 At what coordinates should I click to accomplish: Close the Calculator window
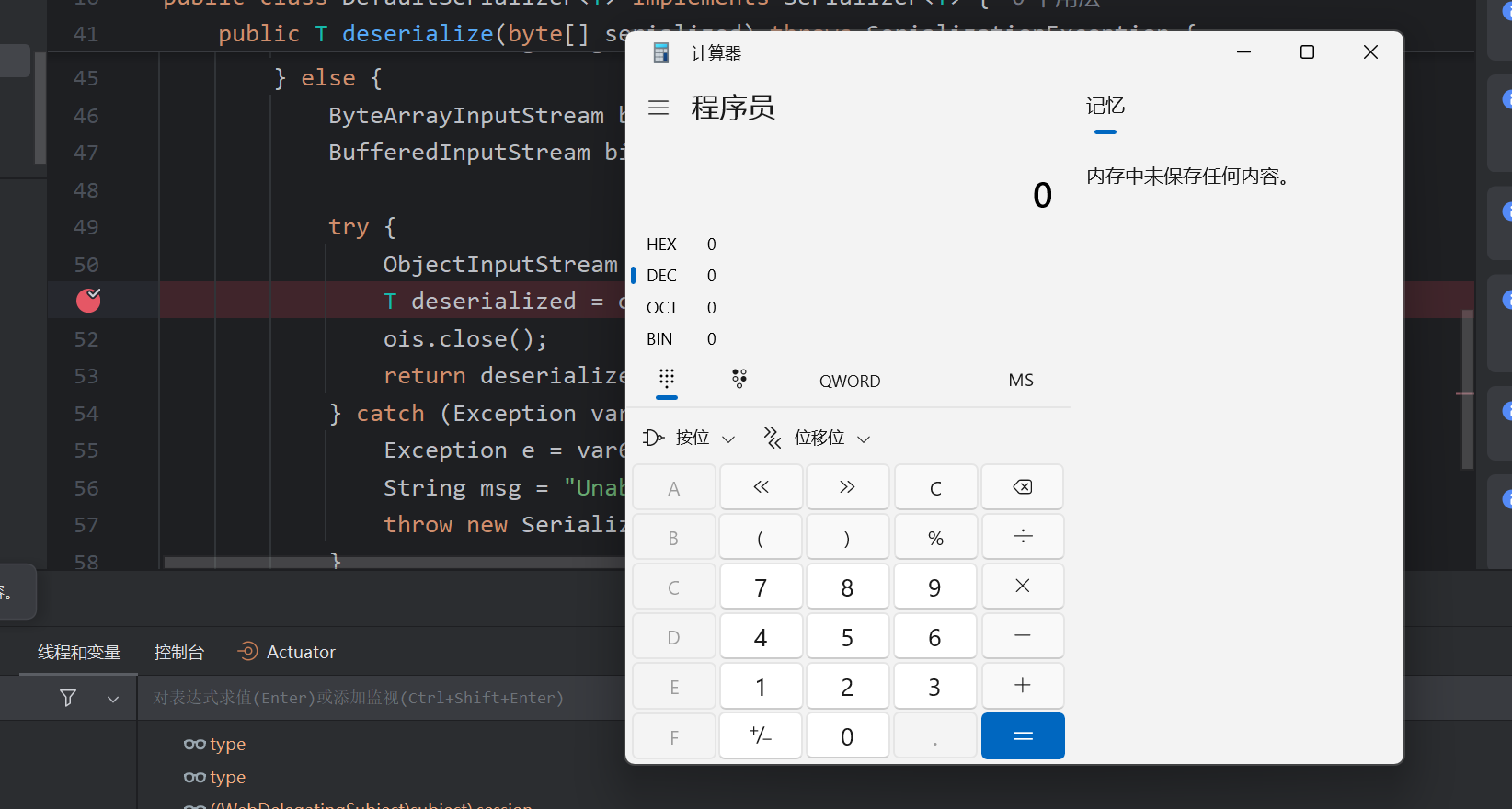coord(1370,52)
